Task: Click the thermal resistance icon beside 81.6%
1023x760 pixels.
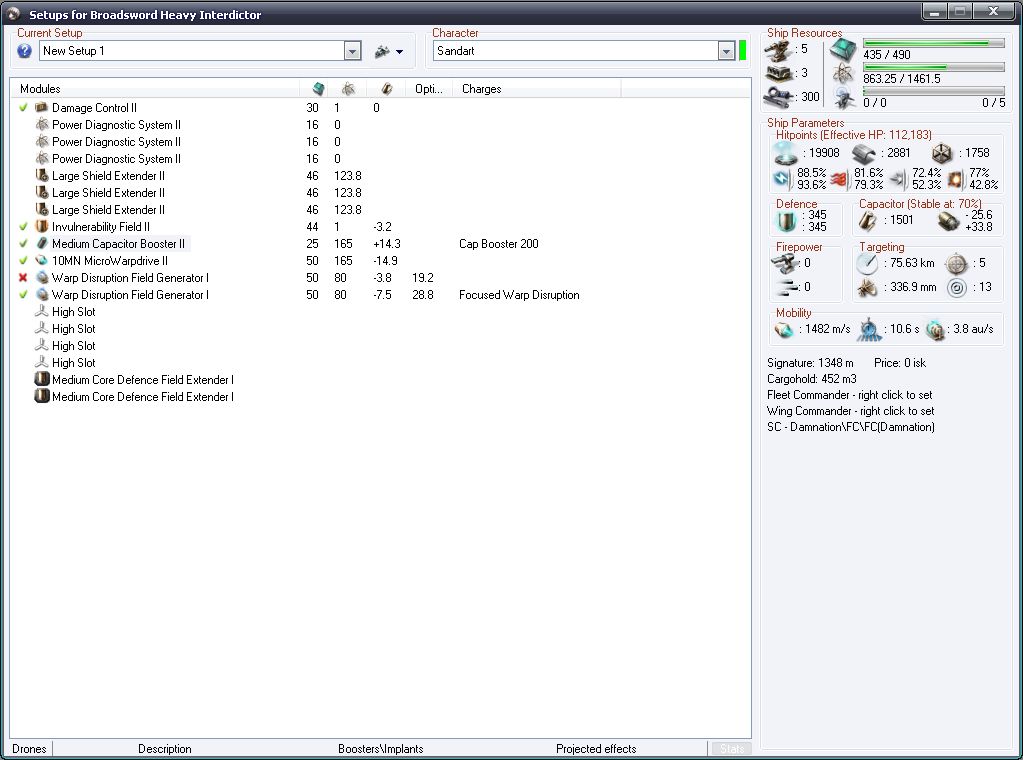Action: click(x=840, y=179)
